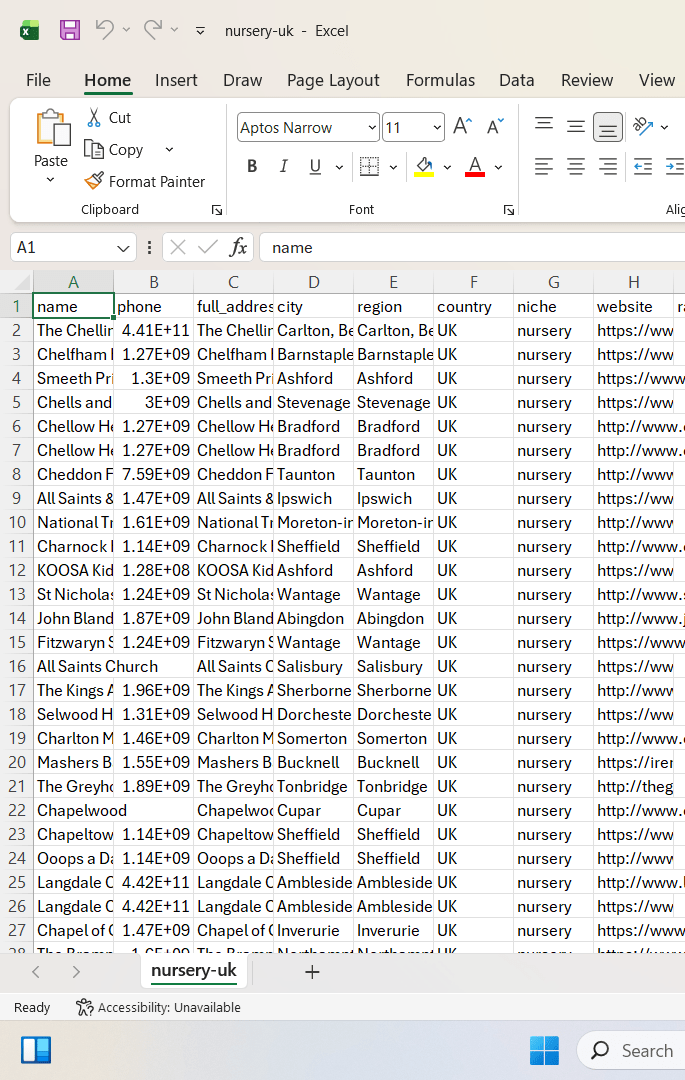
Task: Open the Page Layout tab
Action: [x=333, y=80]
